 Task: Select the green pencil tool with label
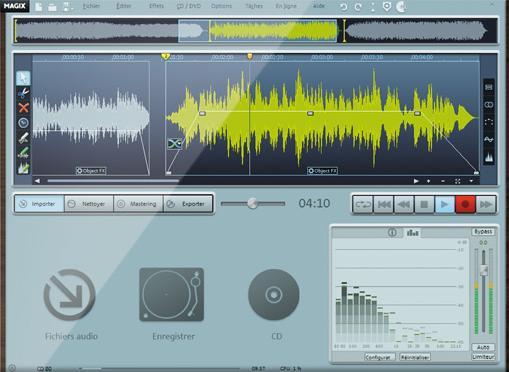pos(23,153)
